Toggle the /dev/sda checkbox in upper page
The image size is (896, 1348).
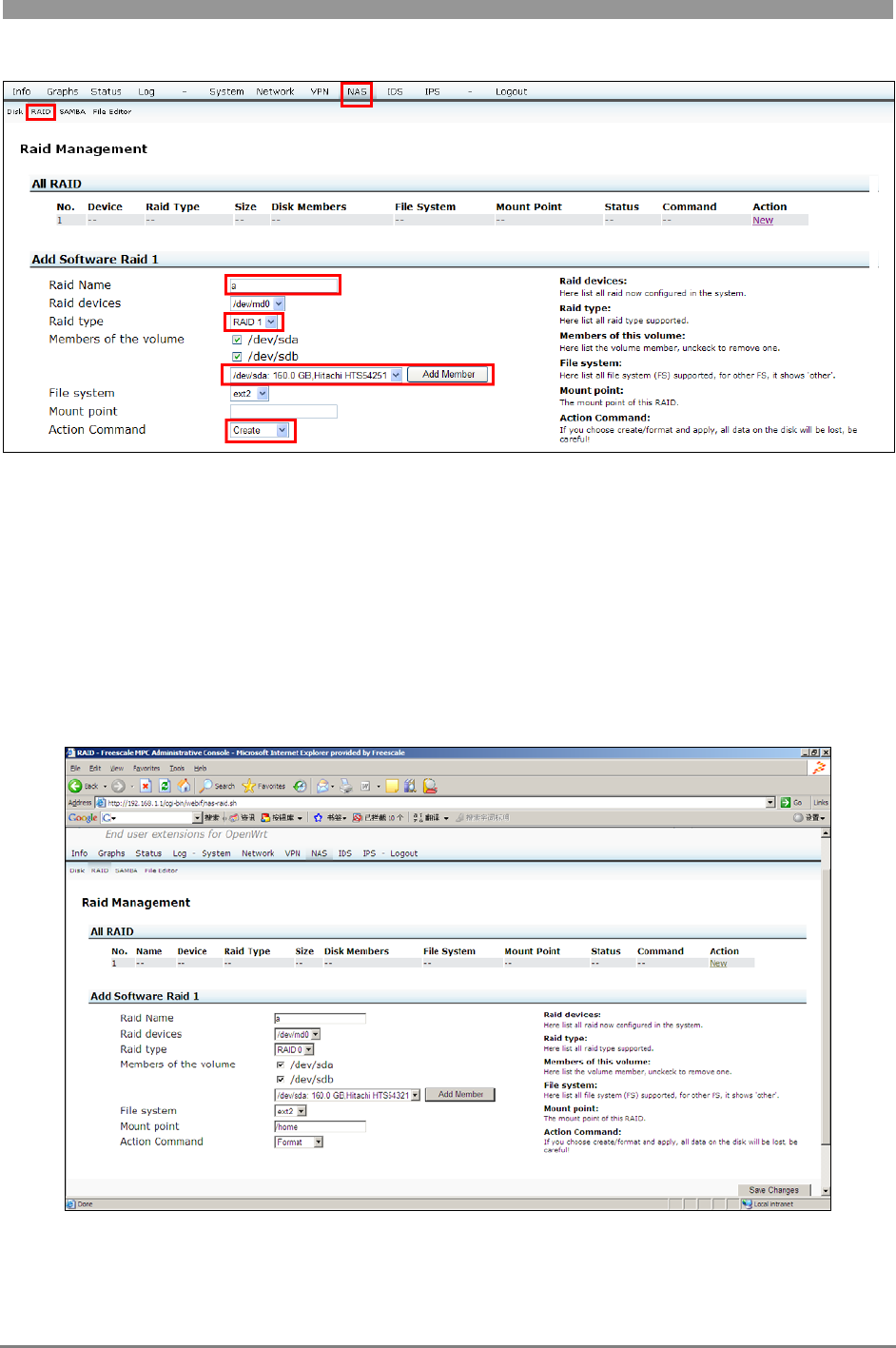237,340
